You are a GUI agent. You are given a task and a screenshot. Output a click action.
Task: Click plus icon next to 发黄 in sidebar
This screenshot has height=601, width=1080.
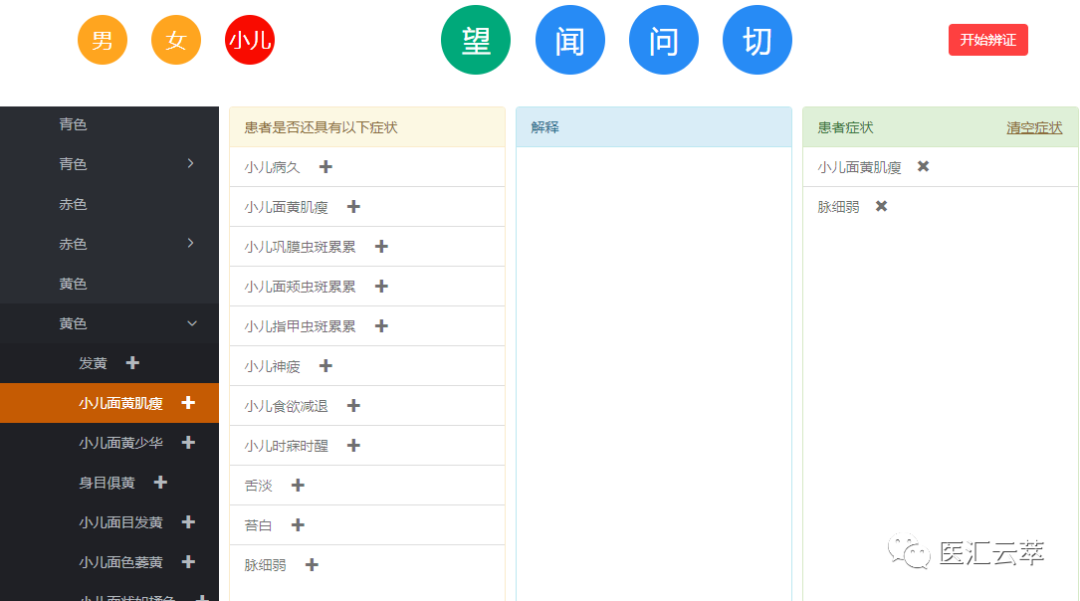click(x=132, y=363)
